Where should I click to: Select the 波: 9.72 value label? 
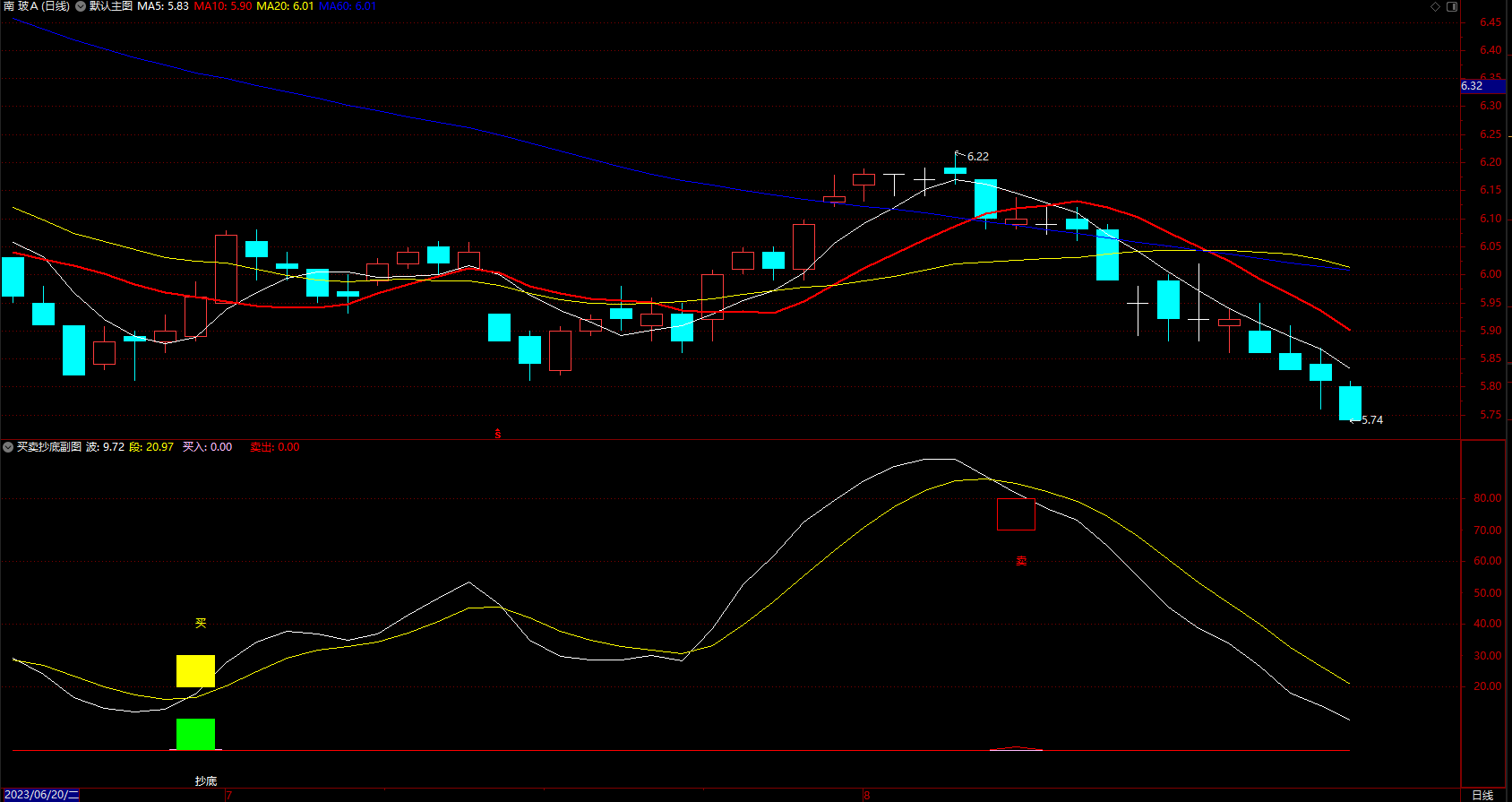105,447
